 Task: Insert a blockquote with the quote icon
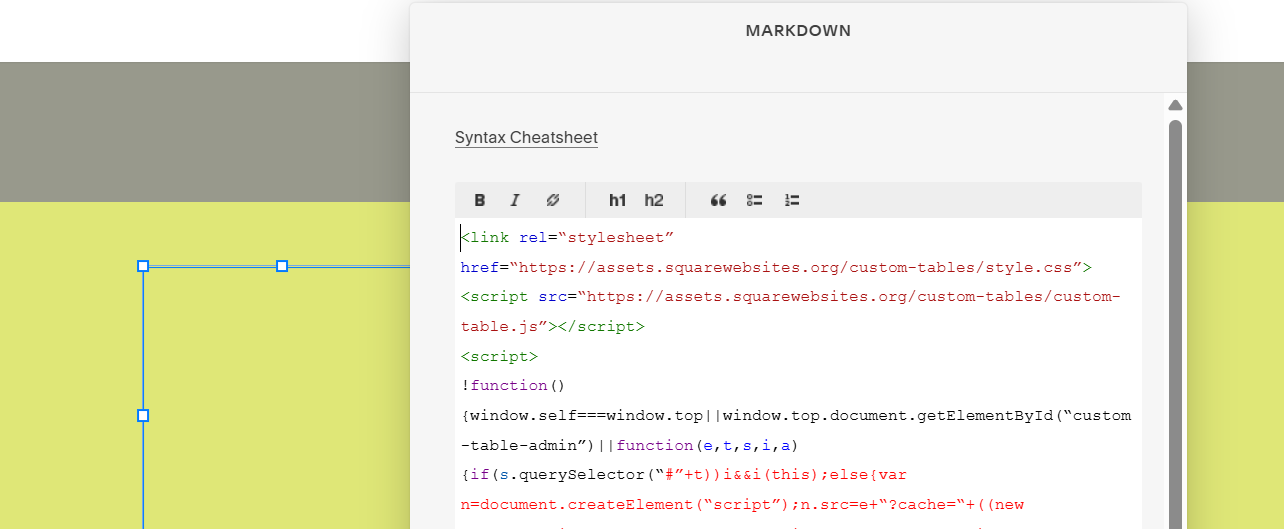[x=718, y=200]
